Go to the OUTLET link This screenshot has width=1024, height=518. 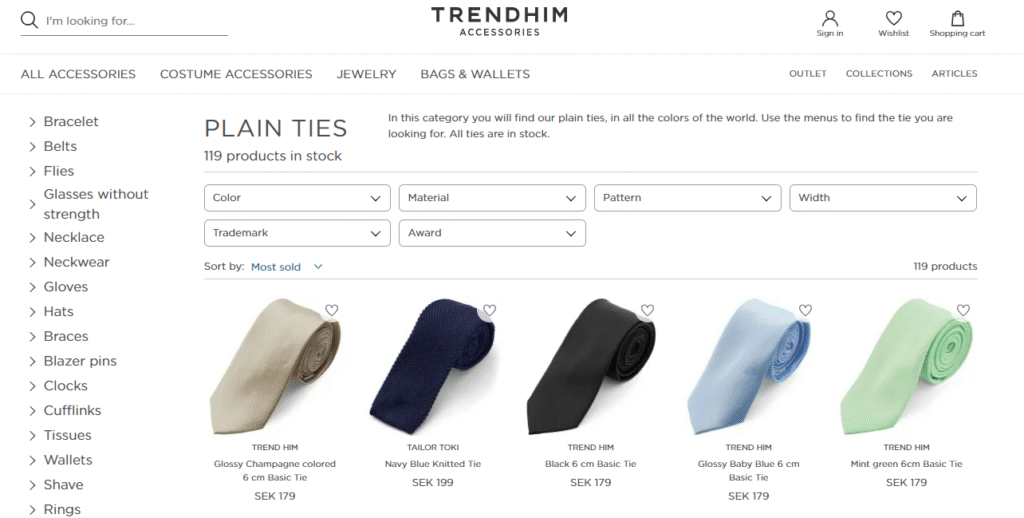pyautogui.click(x=808, y=74)
